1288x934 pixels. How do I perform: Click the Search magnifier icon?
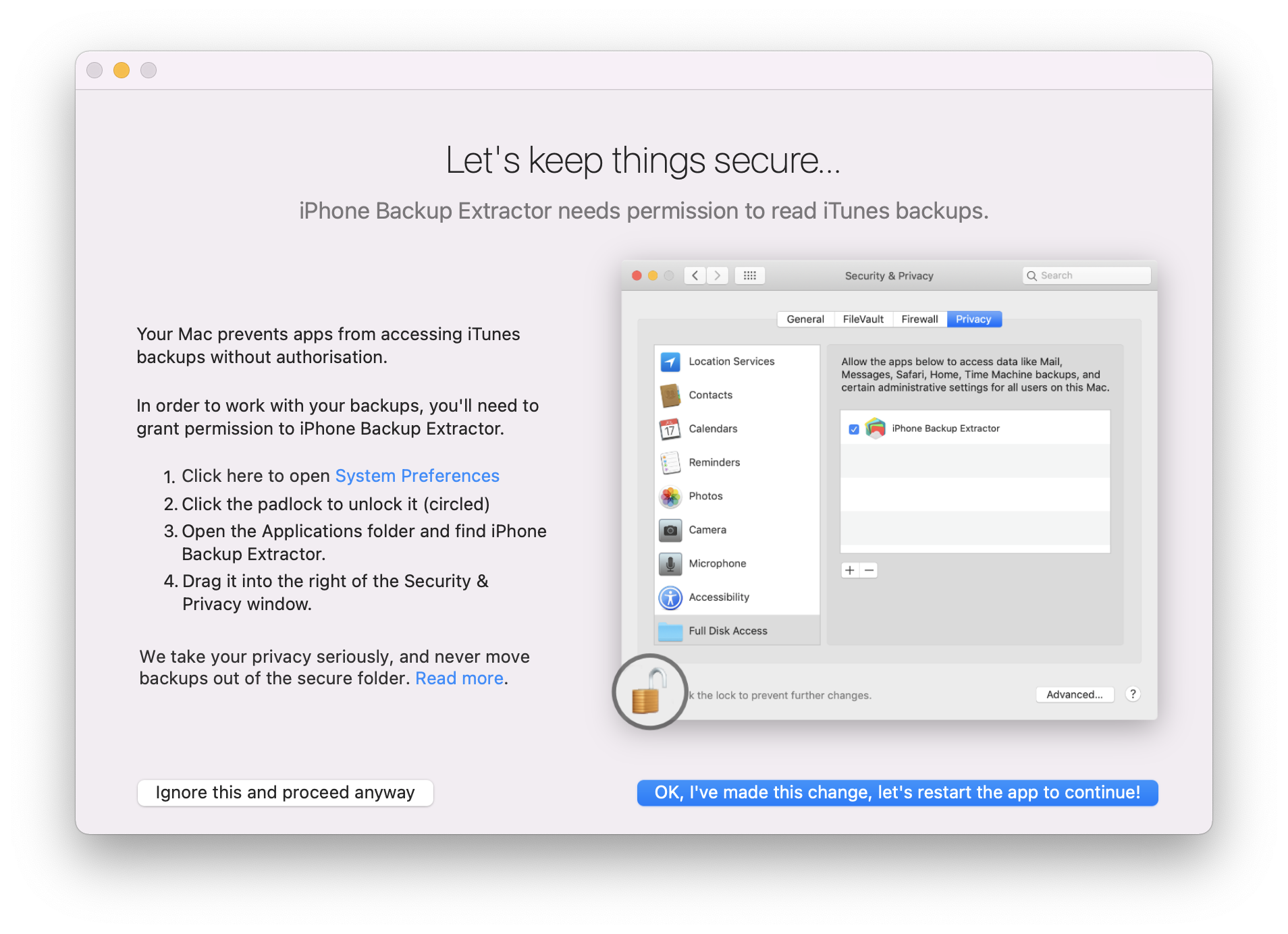point(1031,276)
